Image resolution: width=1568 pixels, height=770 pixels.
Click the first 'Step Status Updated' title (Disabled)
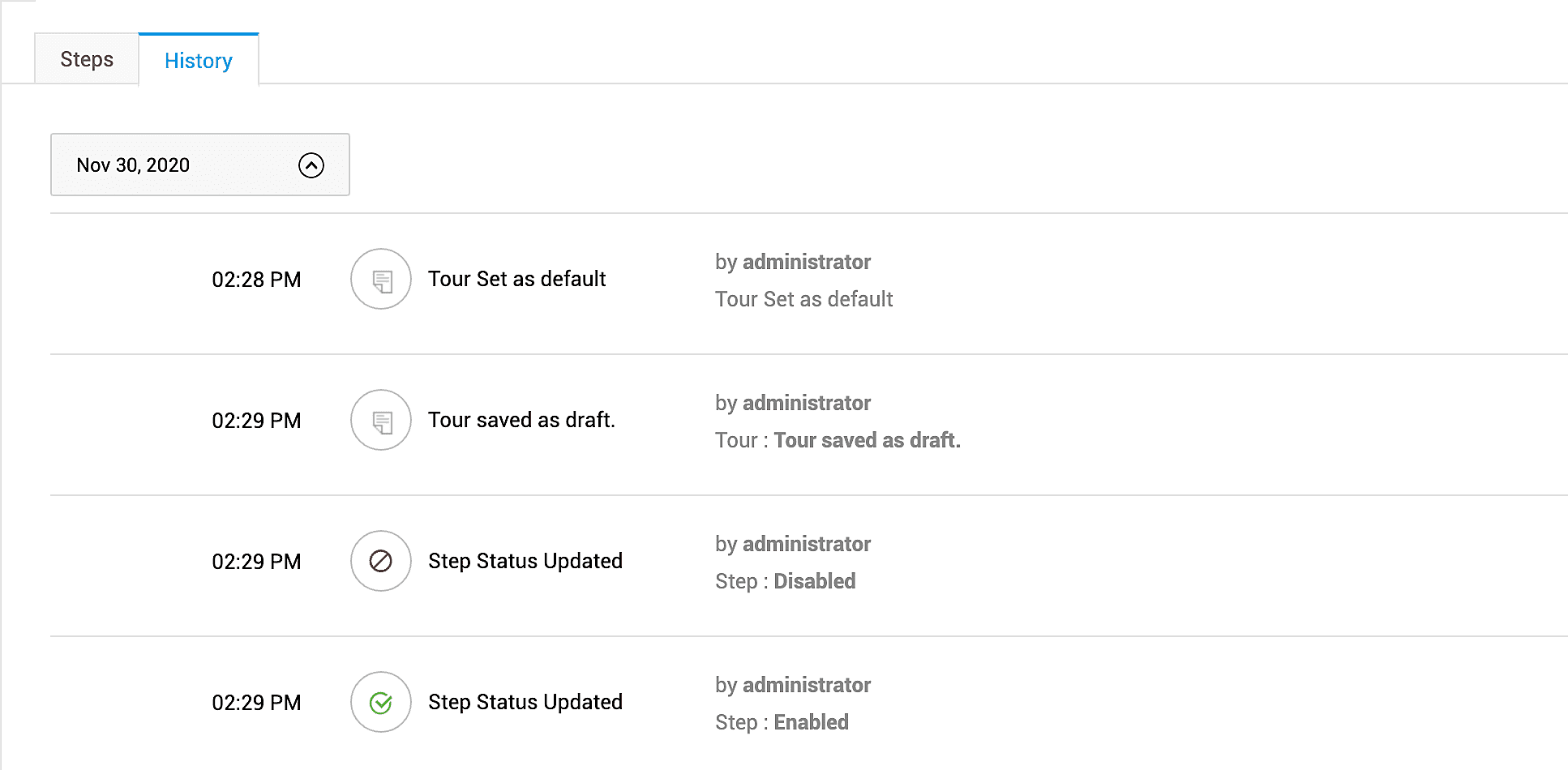525,561
